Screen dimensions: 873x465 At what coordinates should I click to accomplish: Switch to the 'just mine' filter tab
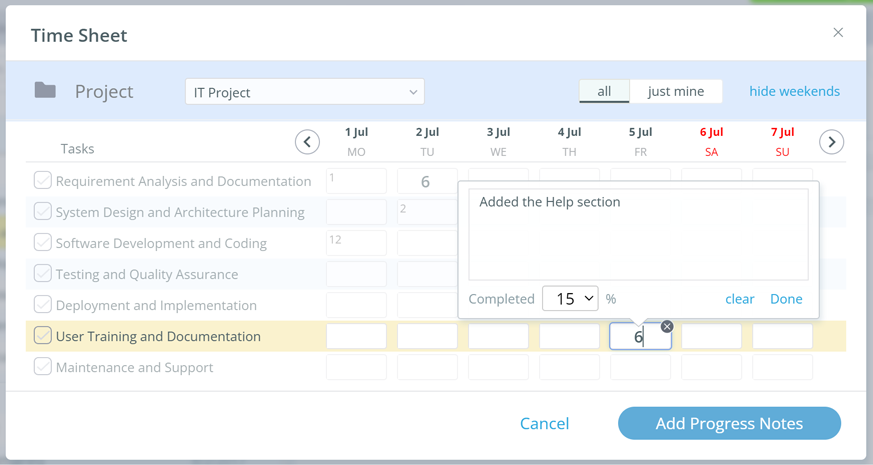676,91
